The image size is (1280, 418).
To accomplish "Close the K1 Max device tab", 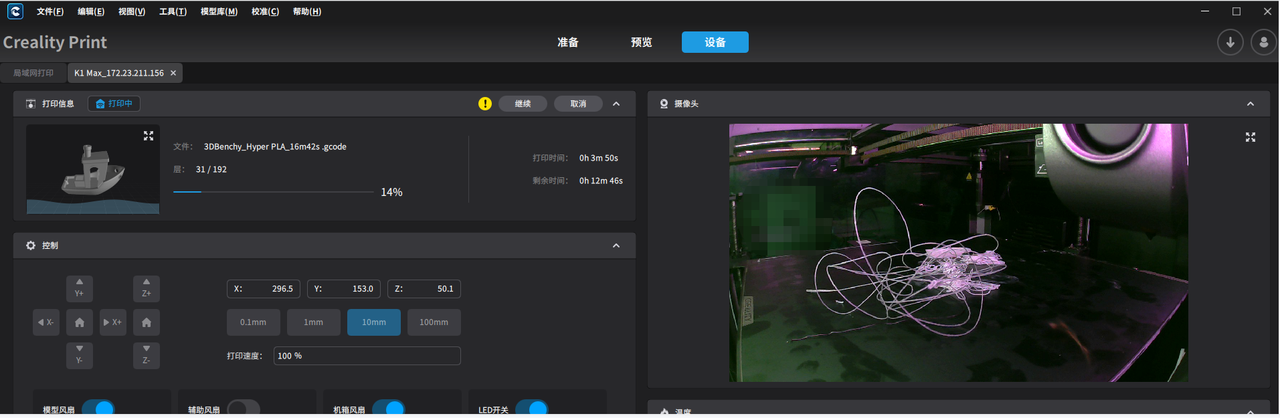I will [x=173, y=73].
